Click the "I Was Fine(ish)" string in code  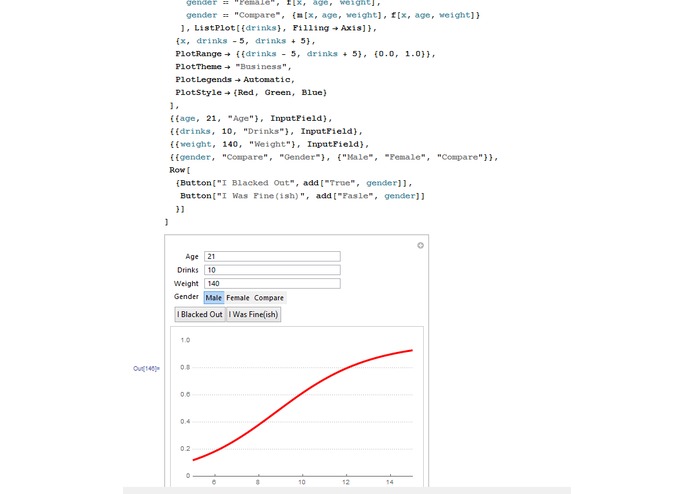pyautogui.click(x=261, y=195)
